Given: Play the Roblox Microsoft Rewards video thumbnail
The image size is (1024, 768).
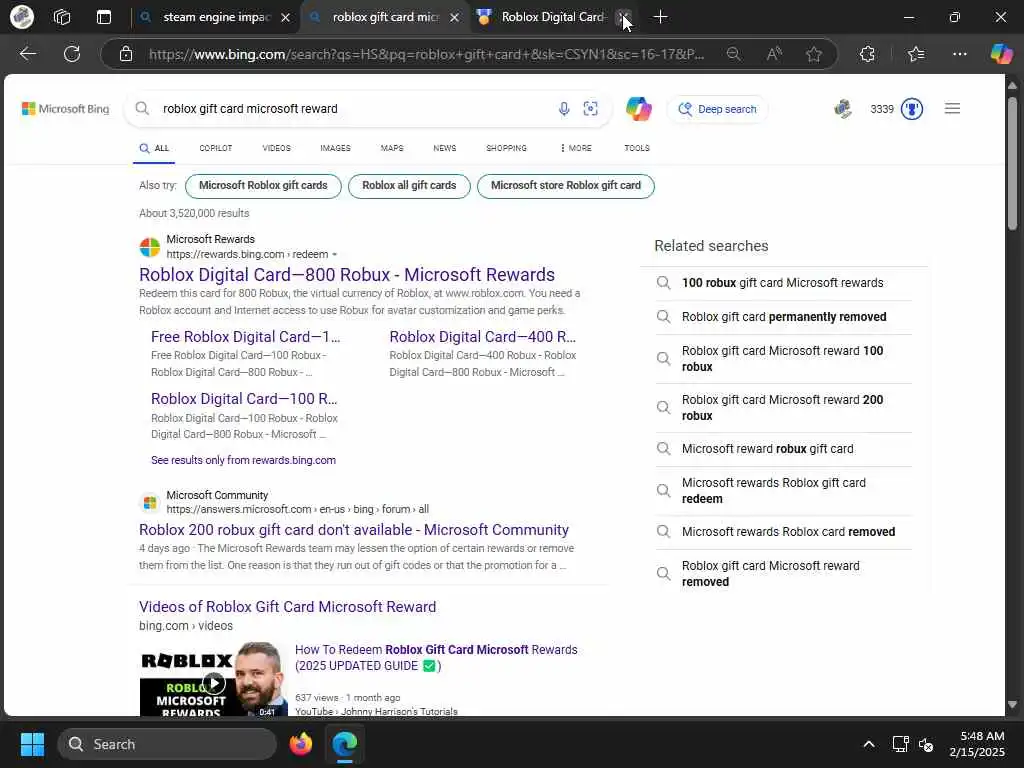Looking at the screenshot, I should tap(214, 679).
